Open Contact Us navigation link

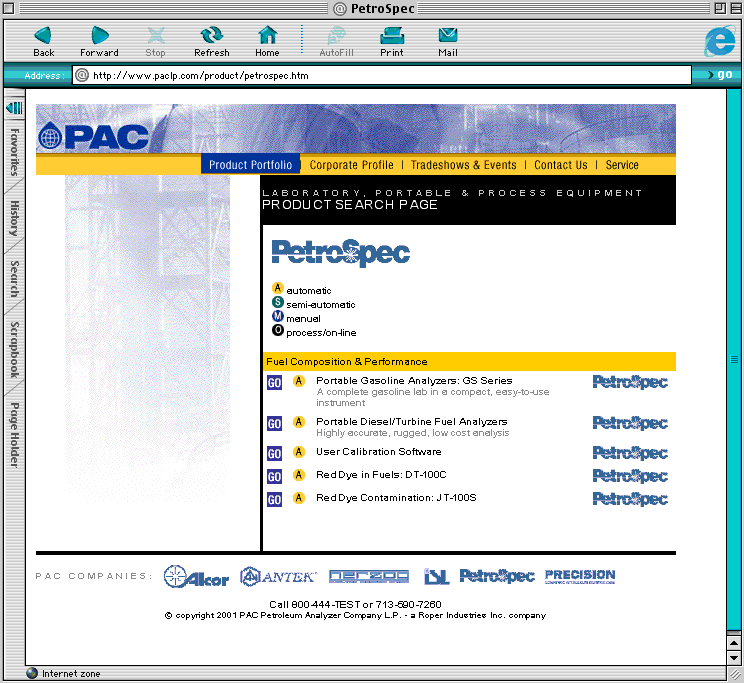point(561,165)
